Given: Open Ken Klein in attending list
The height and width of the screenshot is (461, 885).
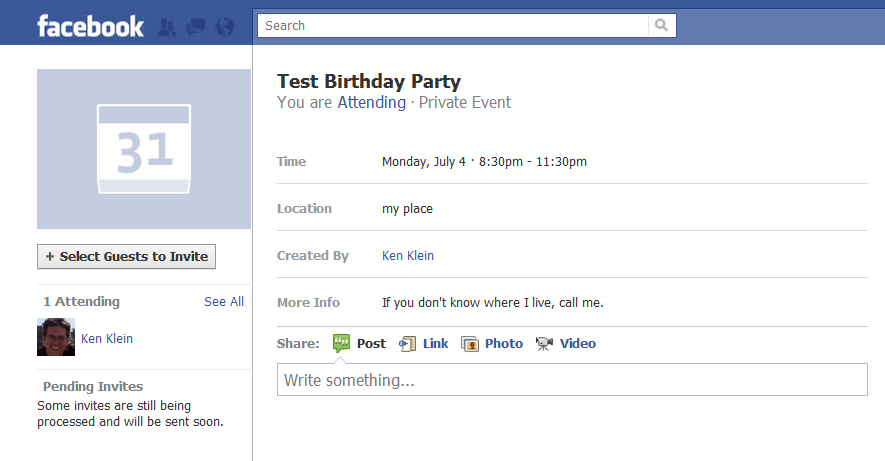Looking at the screenshot, I should pyautogui.click(x=107, y=338).
